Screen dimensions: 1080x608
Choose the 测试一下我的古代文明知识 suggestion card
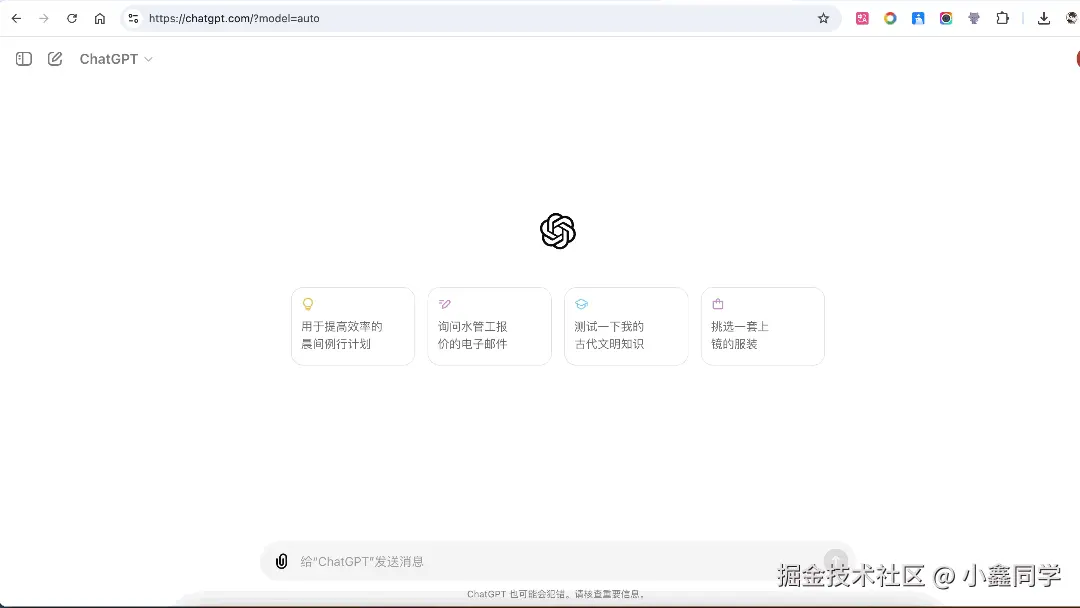626,326
